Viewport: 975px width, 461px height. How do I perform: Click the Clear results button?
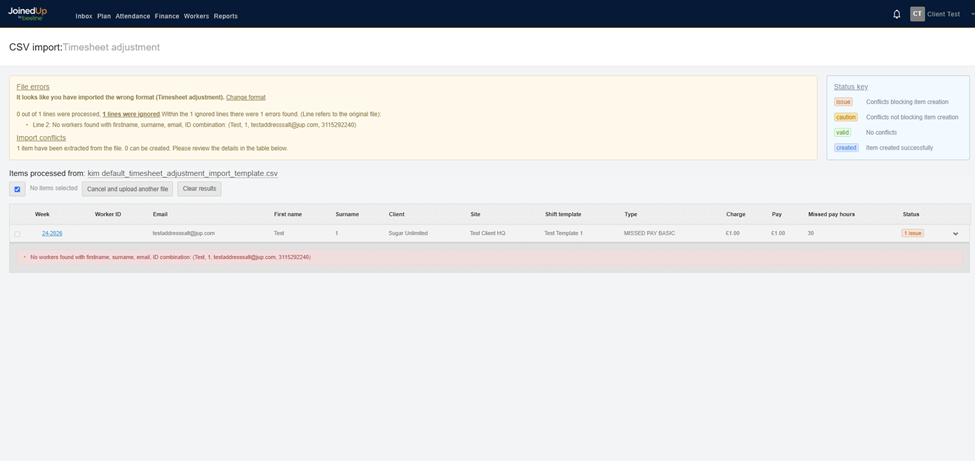coord(199,189)
